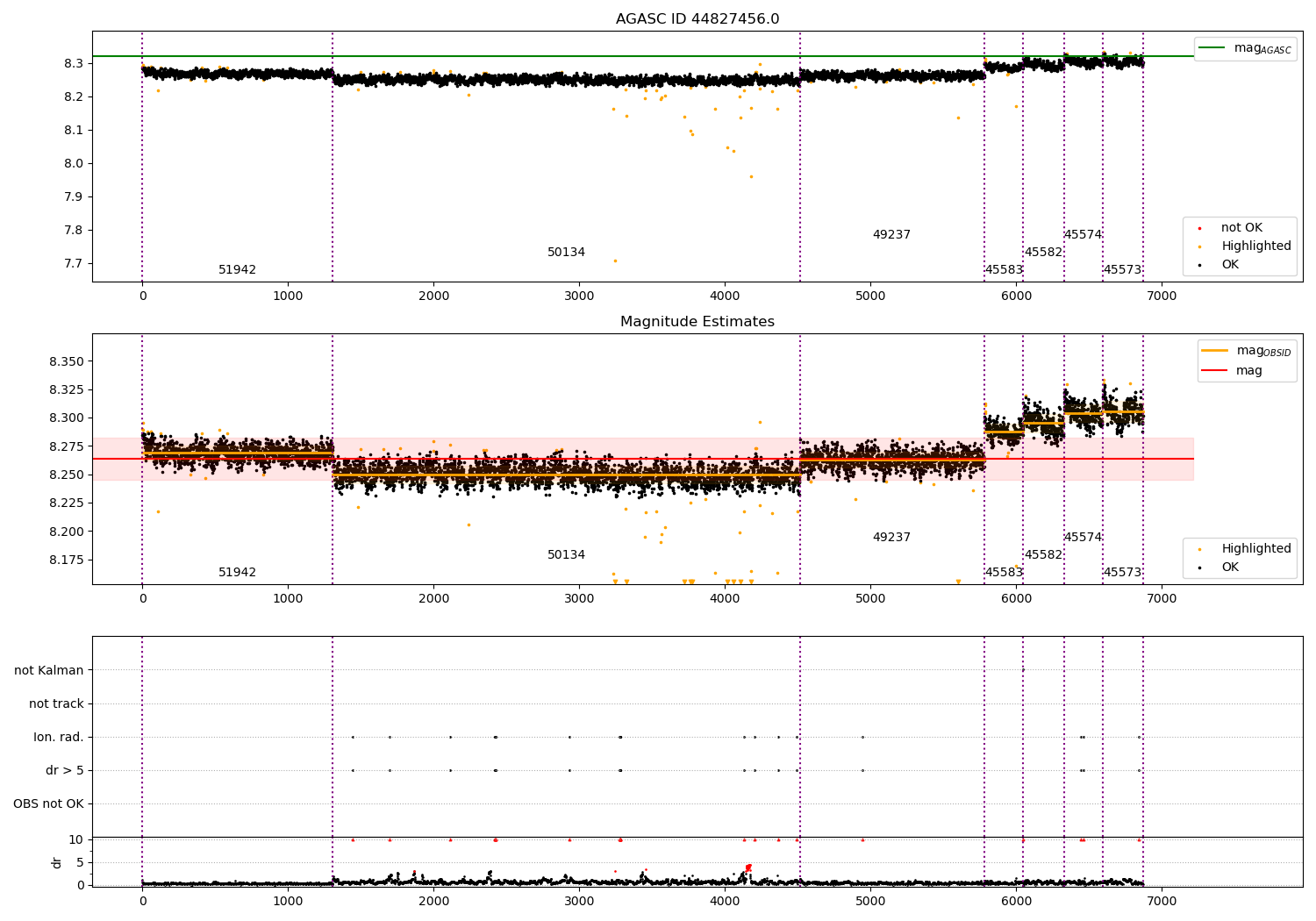Click the red 'mag' legend entry in the middle plot
Screen dimensions: 1316x921
click(x=1233, y=371)
